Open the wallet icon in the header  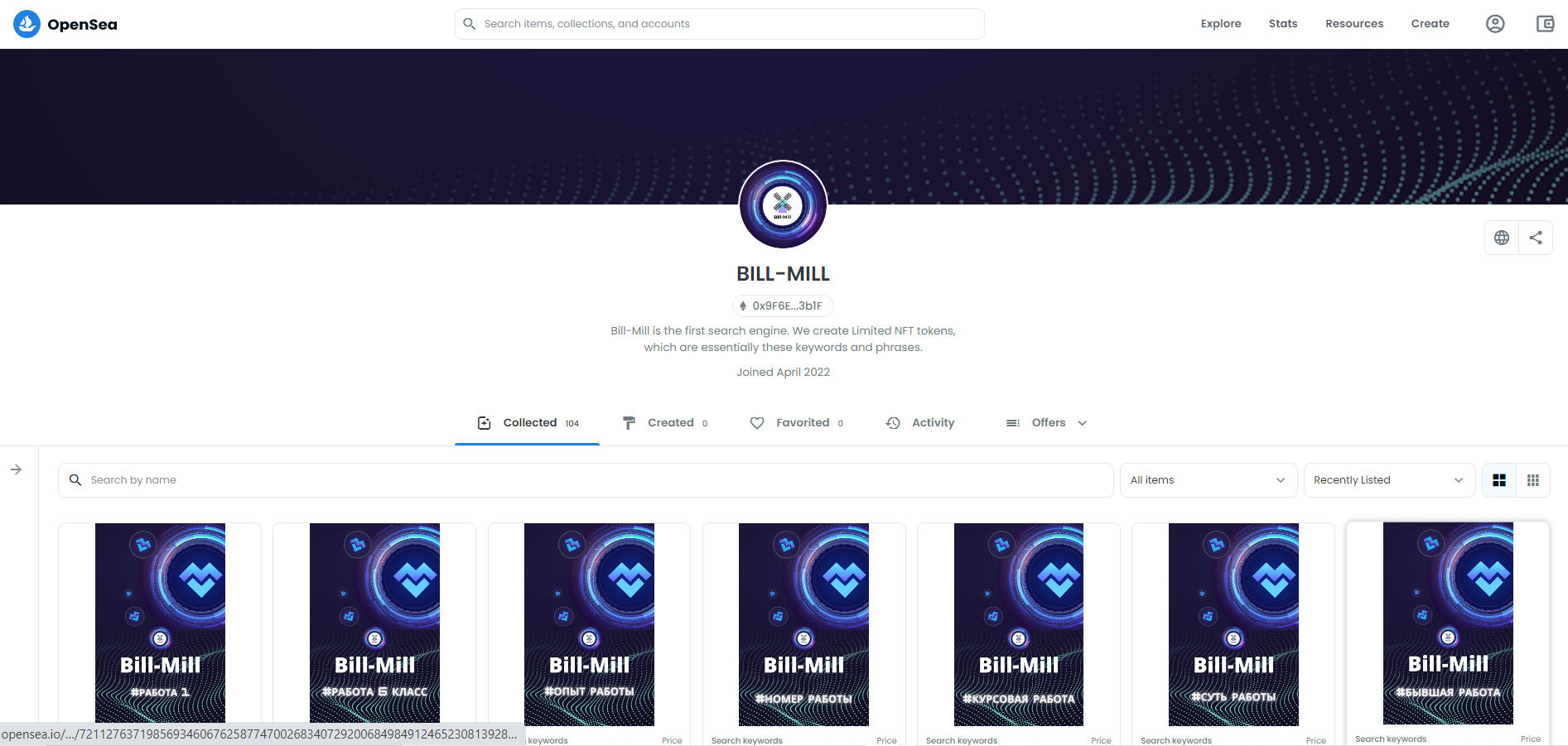point(1546,24)
